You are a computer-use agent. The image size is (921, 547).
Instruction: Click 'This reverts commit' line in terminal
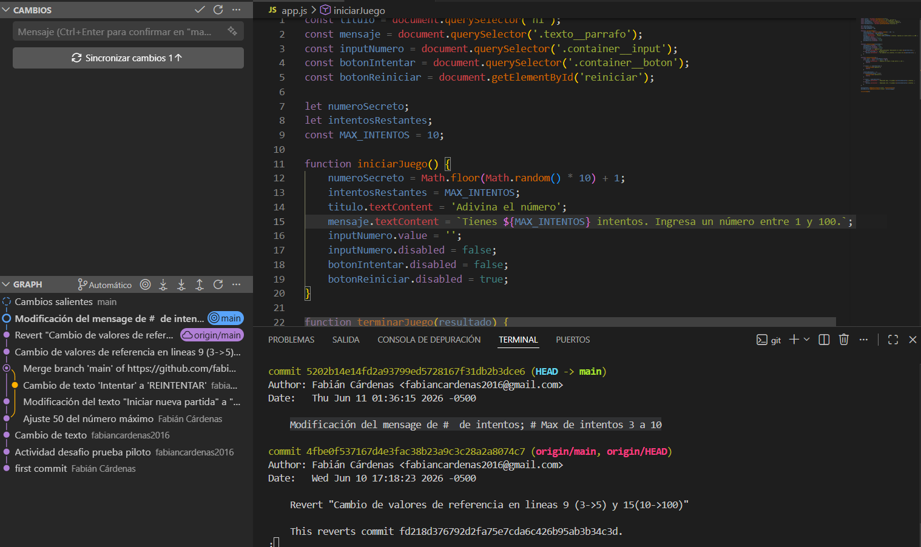(x=456, y=531)
